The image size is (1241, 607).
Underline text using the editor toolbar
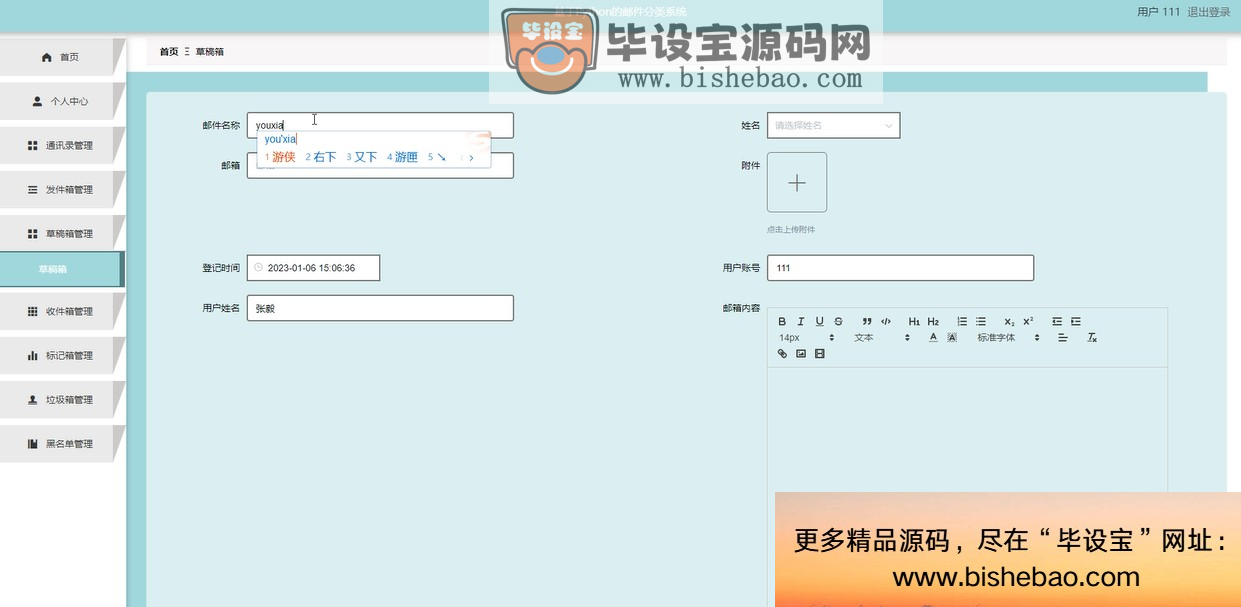819,321
